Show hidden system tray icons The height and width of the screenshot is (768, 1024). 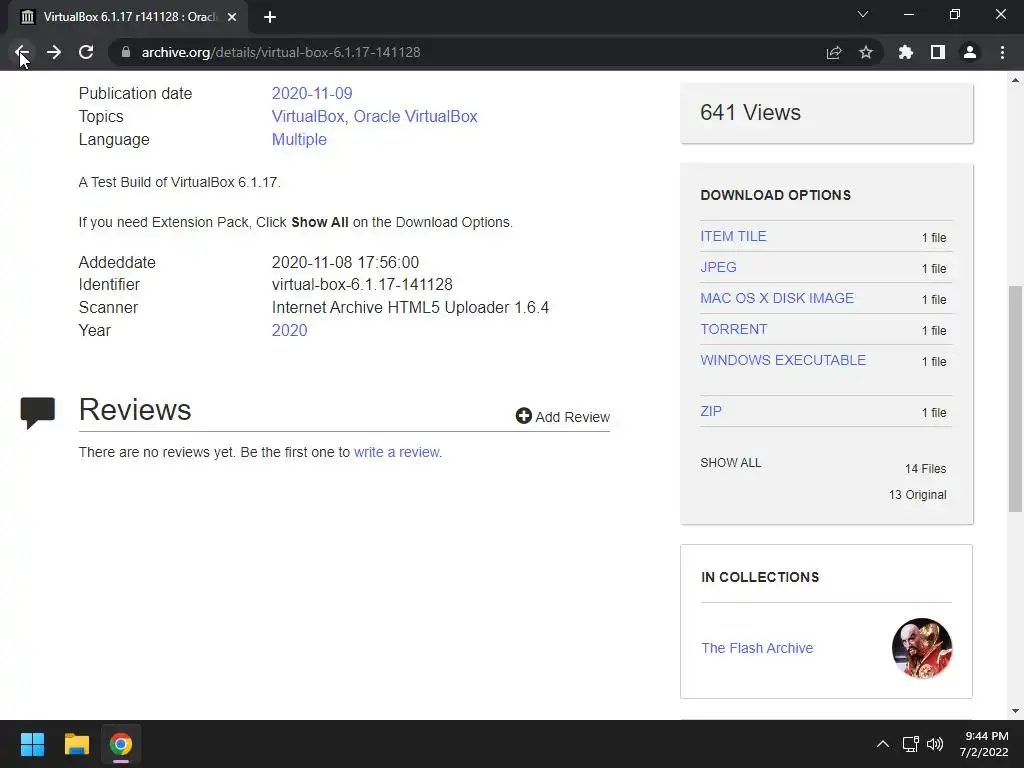[882, 744]
